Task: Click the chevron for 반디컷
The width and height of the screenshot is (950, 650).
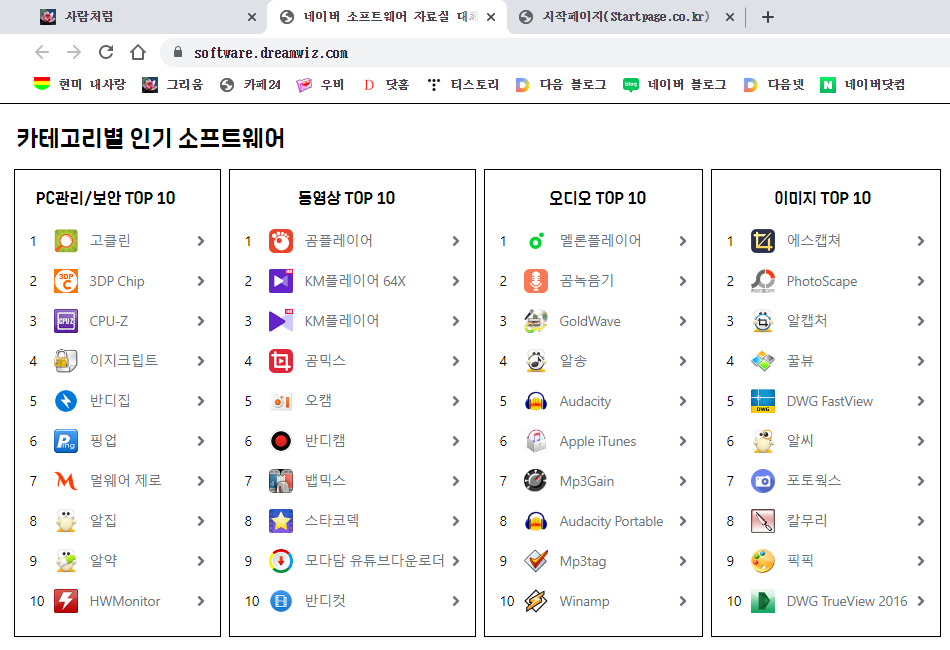Action: coord(456,601)
